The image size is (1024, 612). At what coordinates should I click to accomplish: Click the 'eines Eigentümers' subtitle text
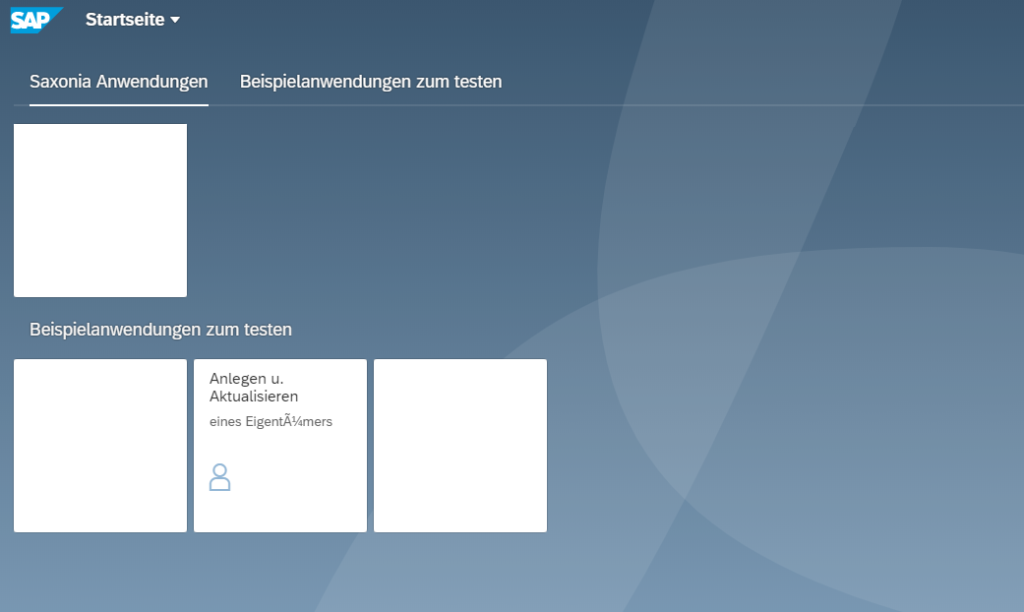click(x=271, y=421)
